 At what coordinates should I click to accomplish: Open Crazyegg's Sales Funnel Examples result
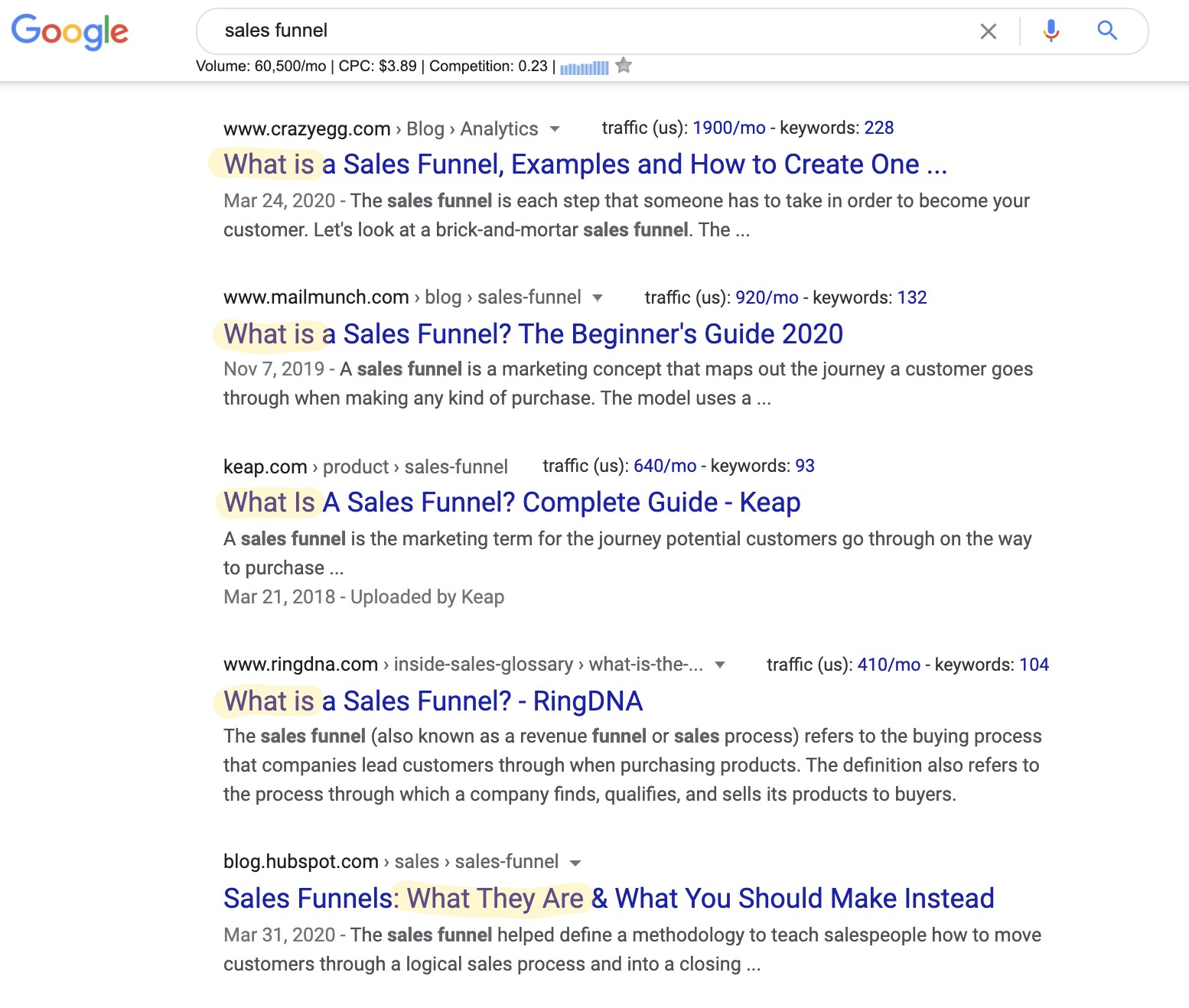coord(585,164)
